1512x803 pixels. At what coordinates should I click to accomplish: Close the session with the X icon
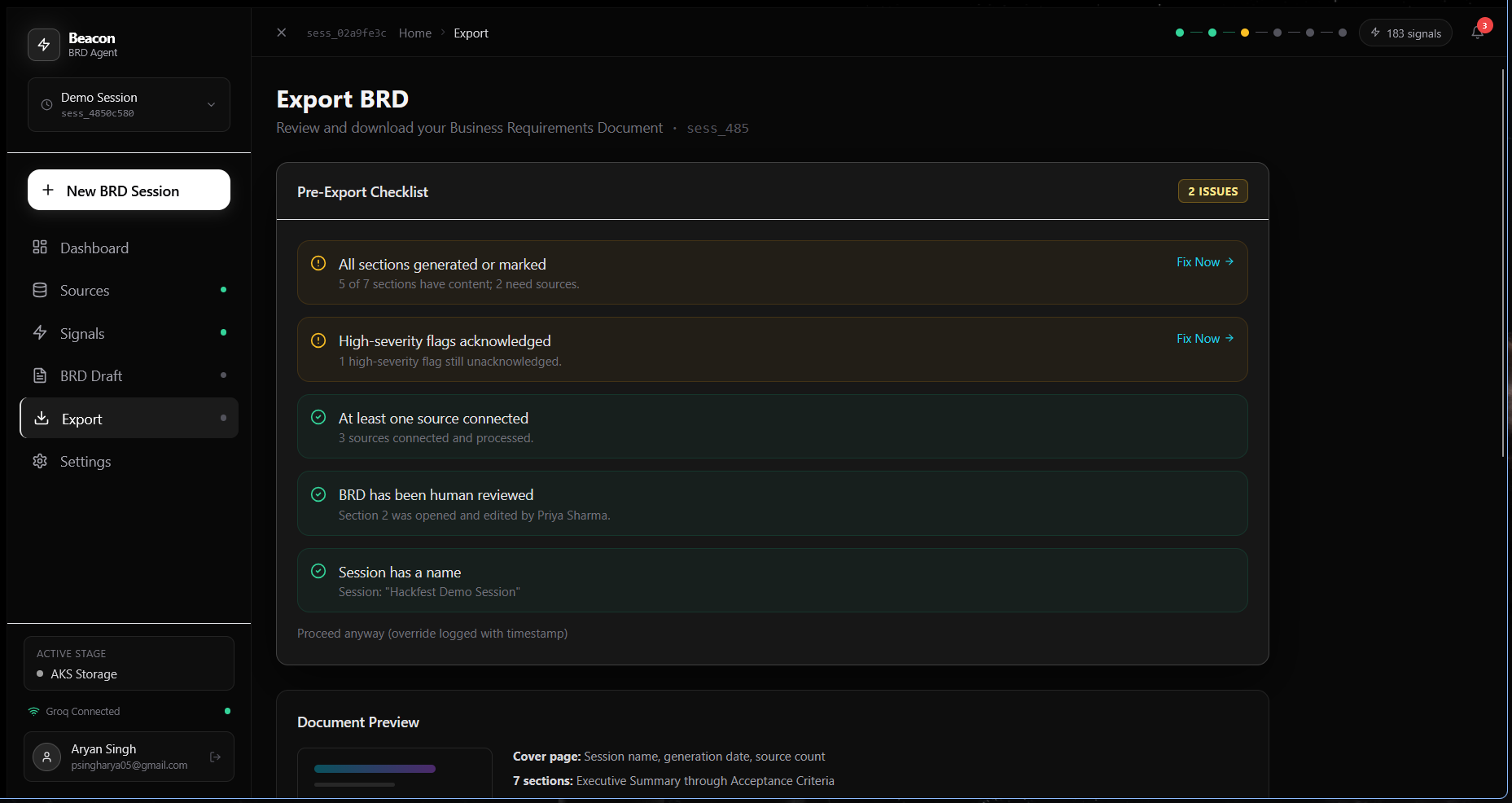pyautogui.click(x=282, y=33)
